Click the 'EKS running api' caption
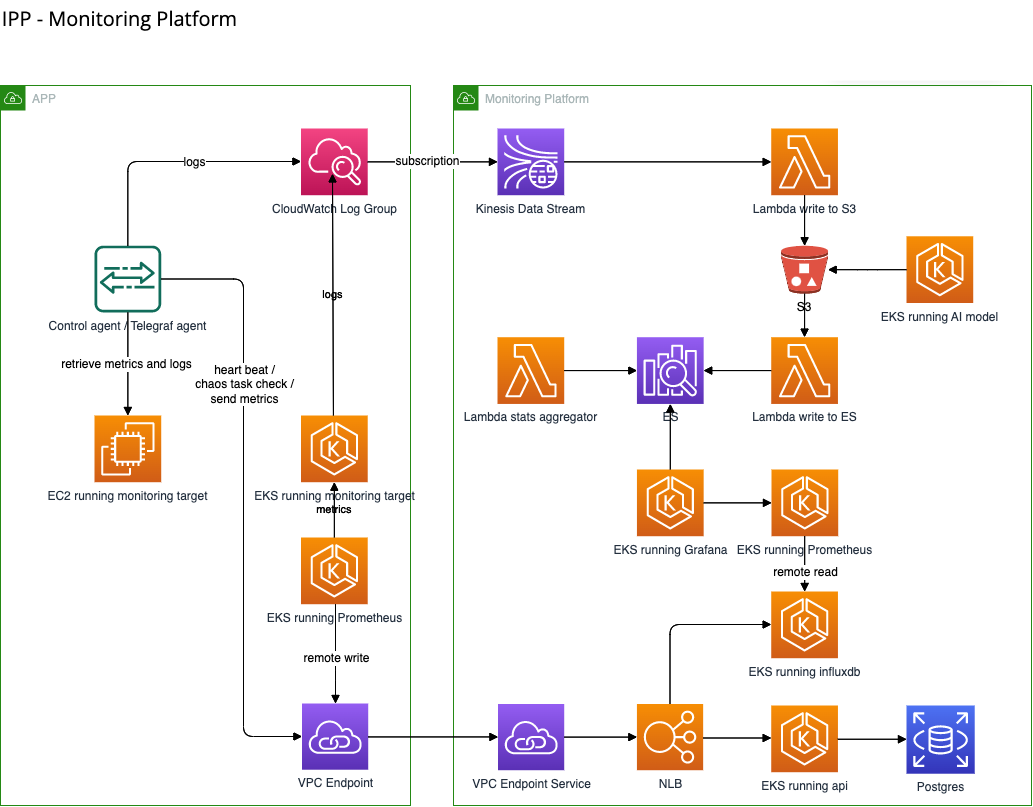This screenshot has width=1033, height=807. 804,786
